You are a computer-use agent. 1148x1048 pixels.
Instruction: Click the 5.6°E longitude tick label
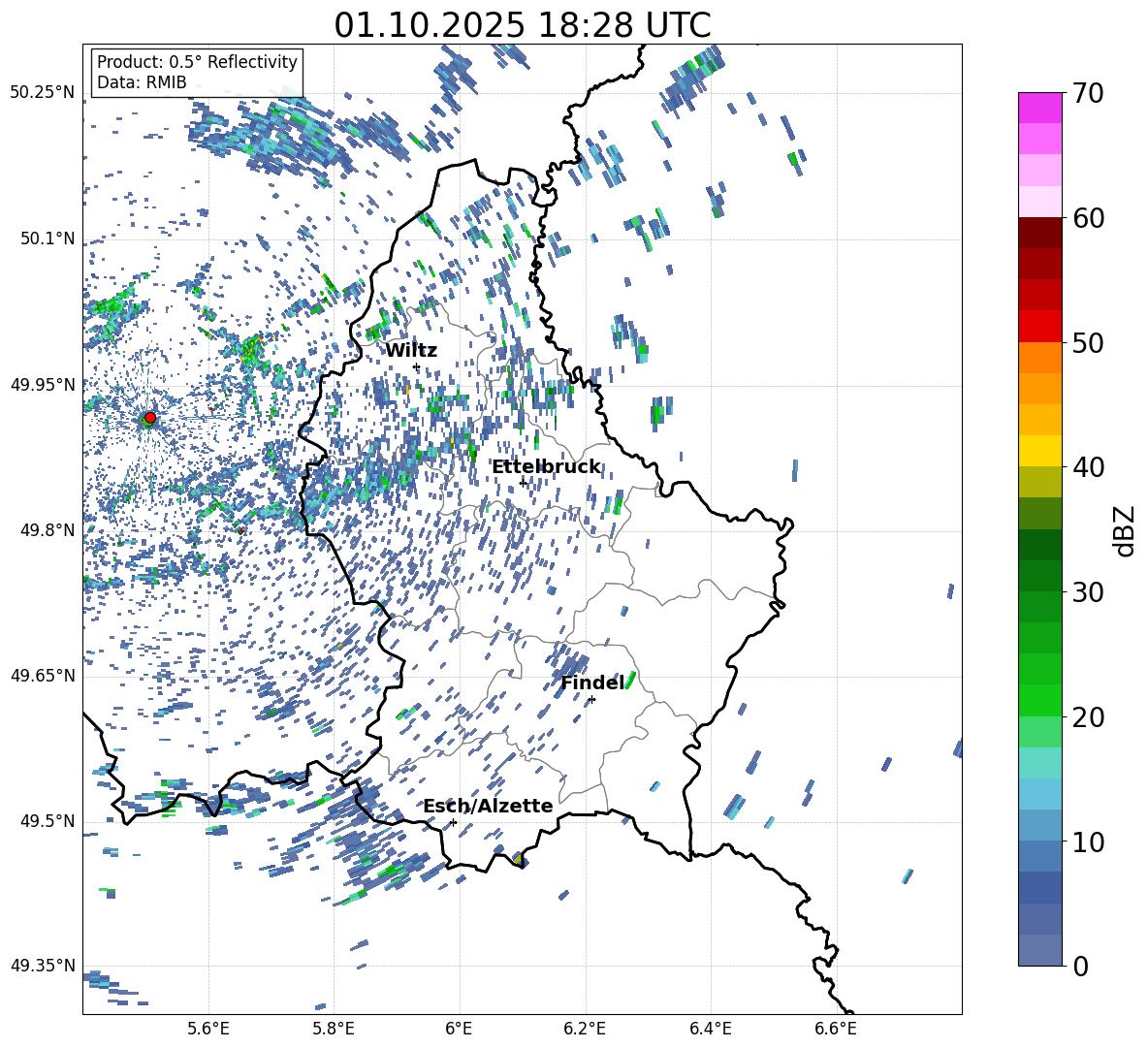click(x=208, y=1028)
